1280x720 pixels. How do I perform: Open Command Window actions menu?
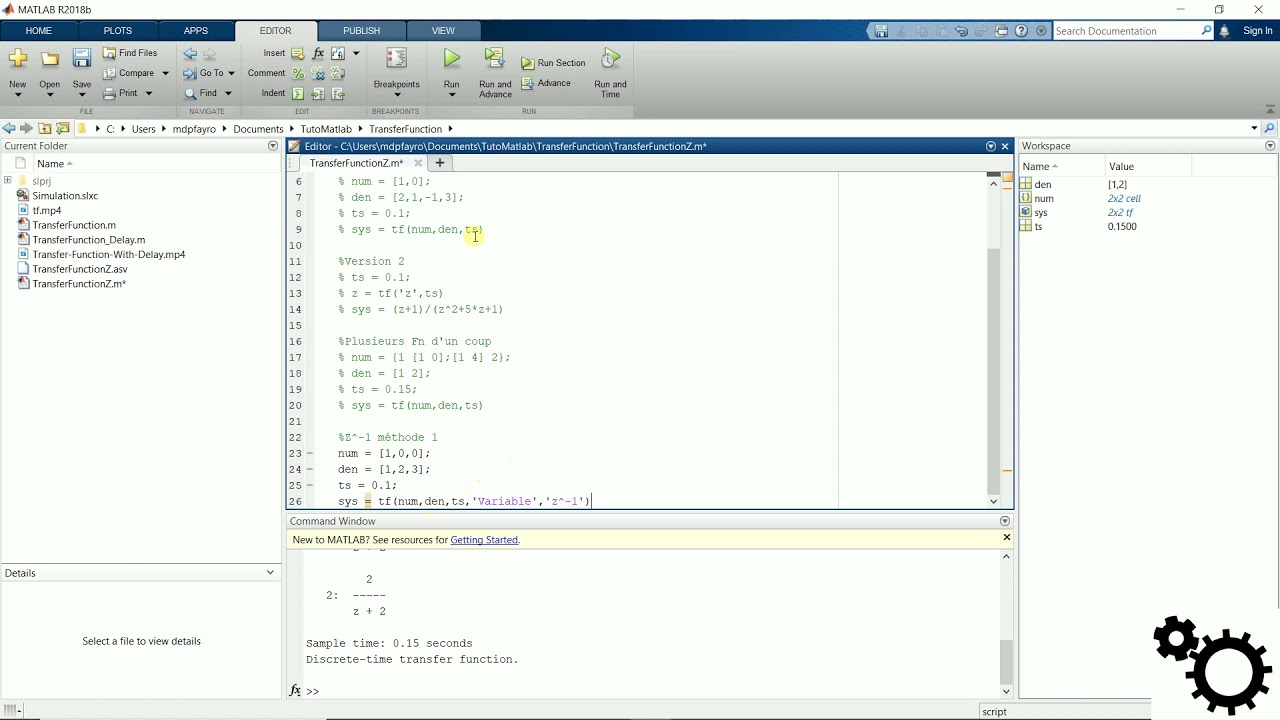tap(1005, 521)
